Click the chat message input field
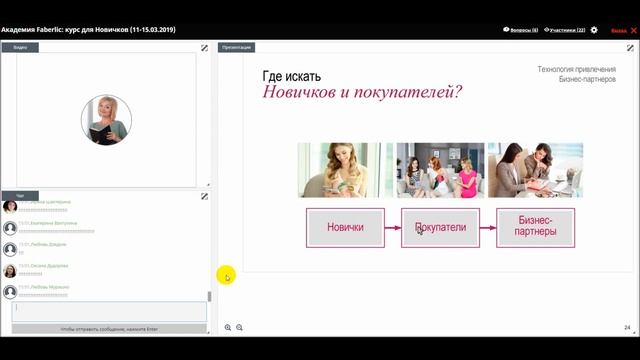The height and width of the screenshot is (360, 640). [x=109, y=311]
